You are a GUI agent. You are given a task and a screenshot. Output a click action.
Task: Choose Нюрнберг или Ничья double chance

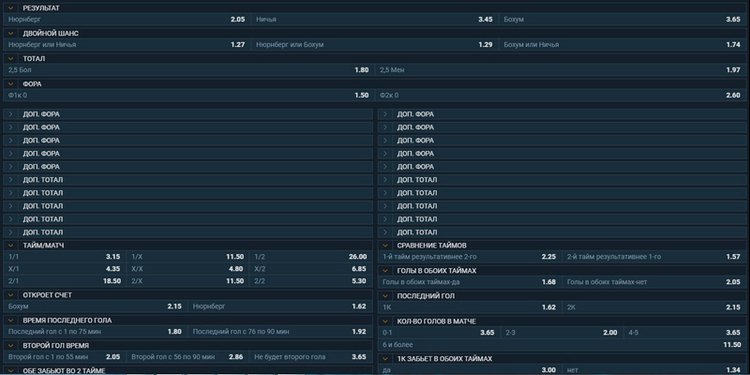click(x=126, y=44)
